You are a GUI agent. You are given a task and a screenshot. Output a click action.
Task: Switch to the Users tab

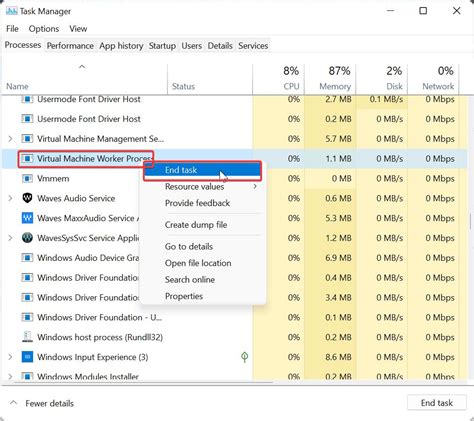[192, 46]
